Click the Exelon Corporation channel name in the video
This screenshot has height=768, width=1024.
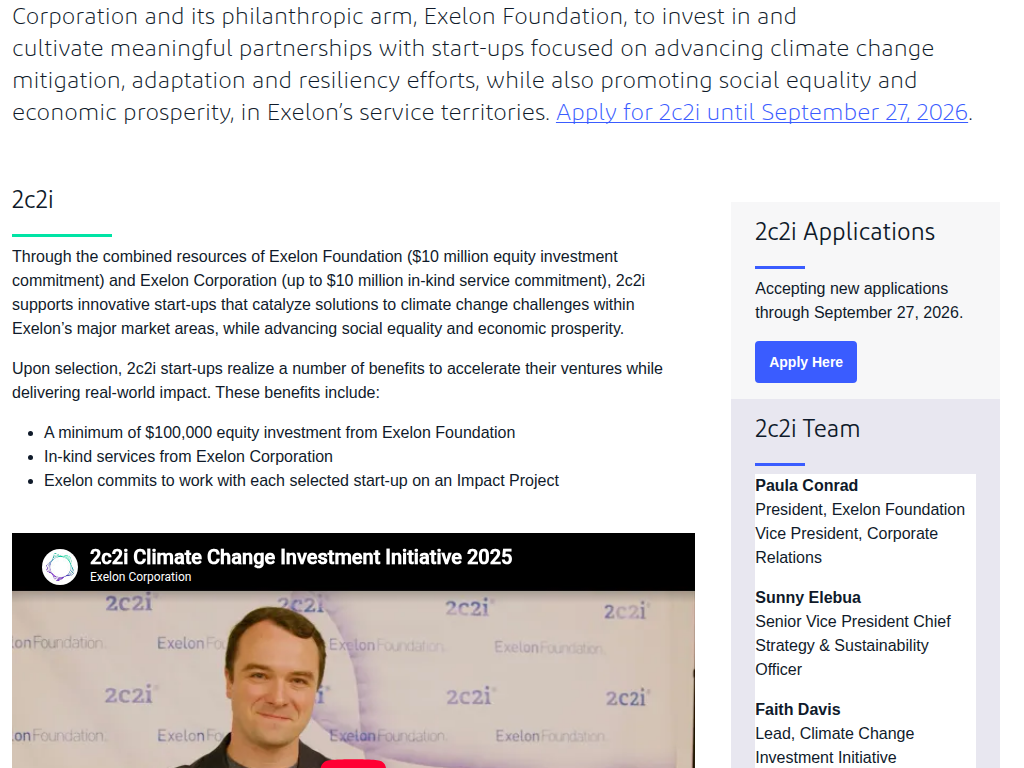point(140,577)
